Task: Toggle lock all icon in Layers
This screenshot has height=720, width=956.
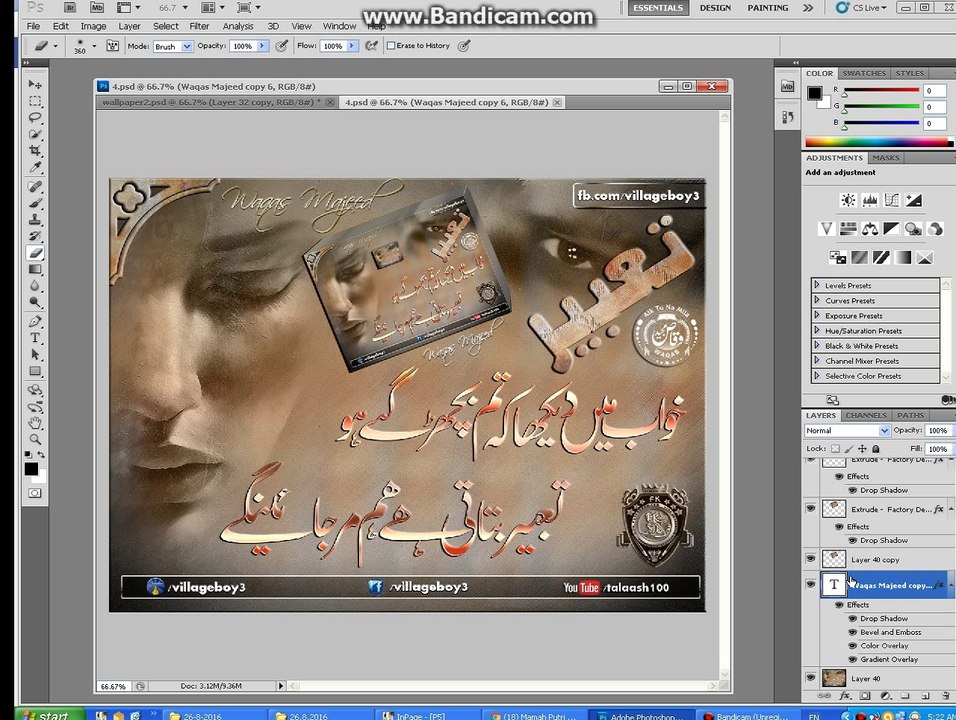Action: [876, 449]
